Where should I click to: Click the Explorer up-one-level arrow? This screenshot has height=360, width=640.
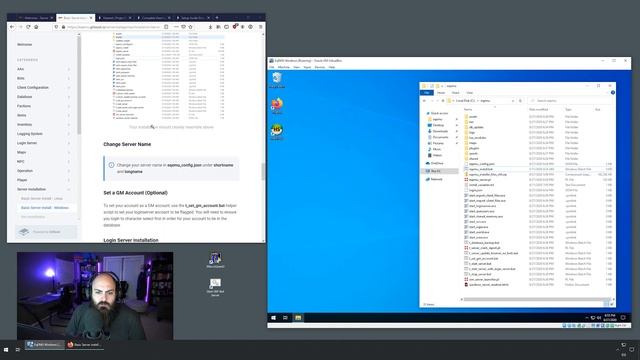click(443, 100)
